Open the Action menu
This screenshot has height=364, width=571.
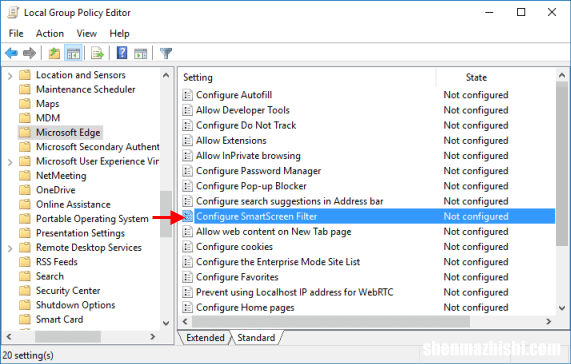coord(50,33)
